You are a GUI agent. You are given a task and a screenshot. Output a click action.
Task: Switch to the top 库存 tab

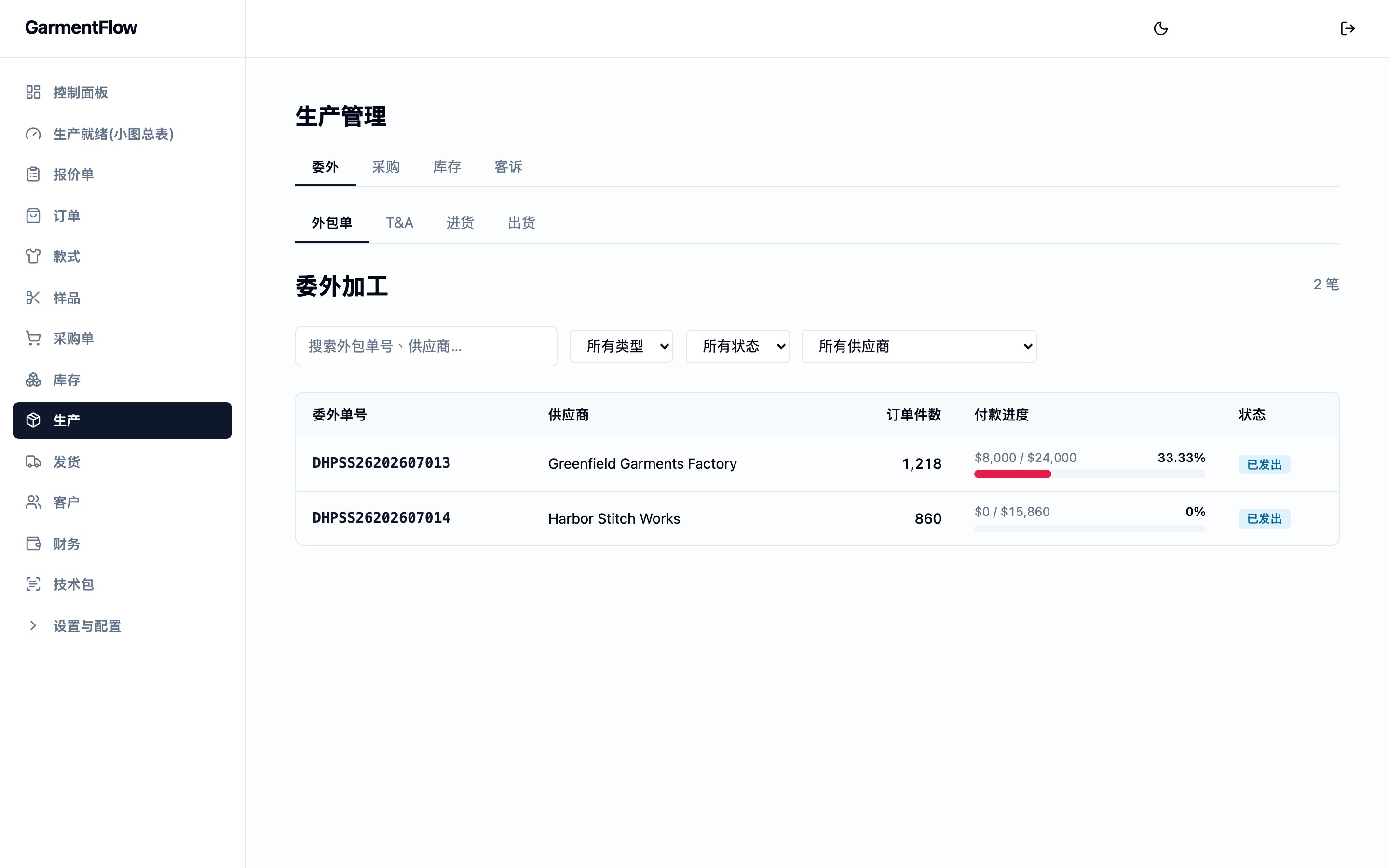447,167
